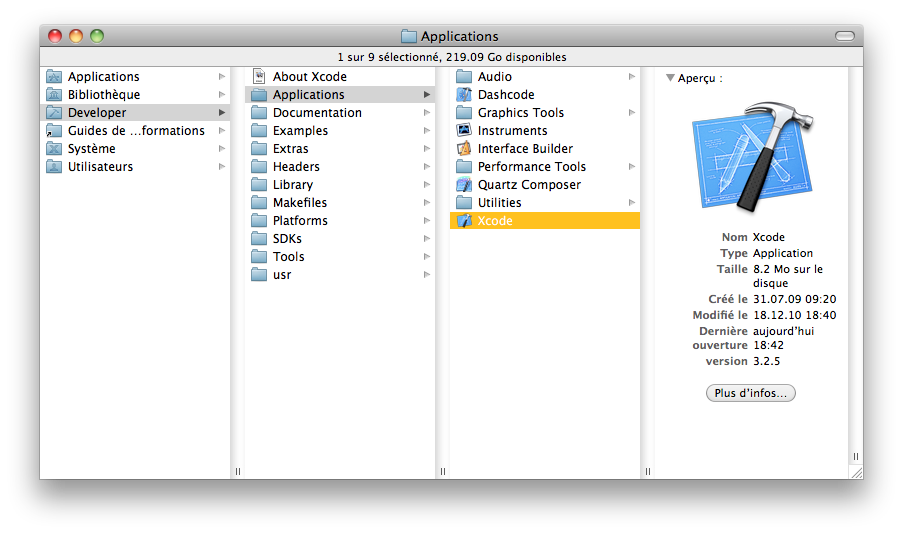This screenshot has height=534, width=903.
Task: Click the Applications folder proxy icon in title bar
Action: 409,36
